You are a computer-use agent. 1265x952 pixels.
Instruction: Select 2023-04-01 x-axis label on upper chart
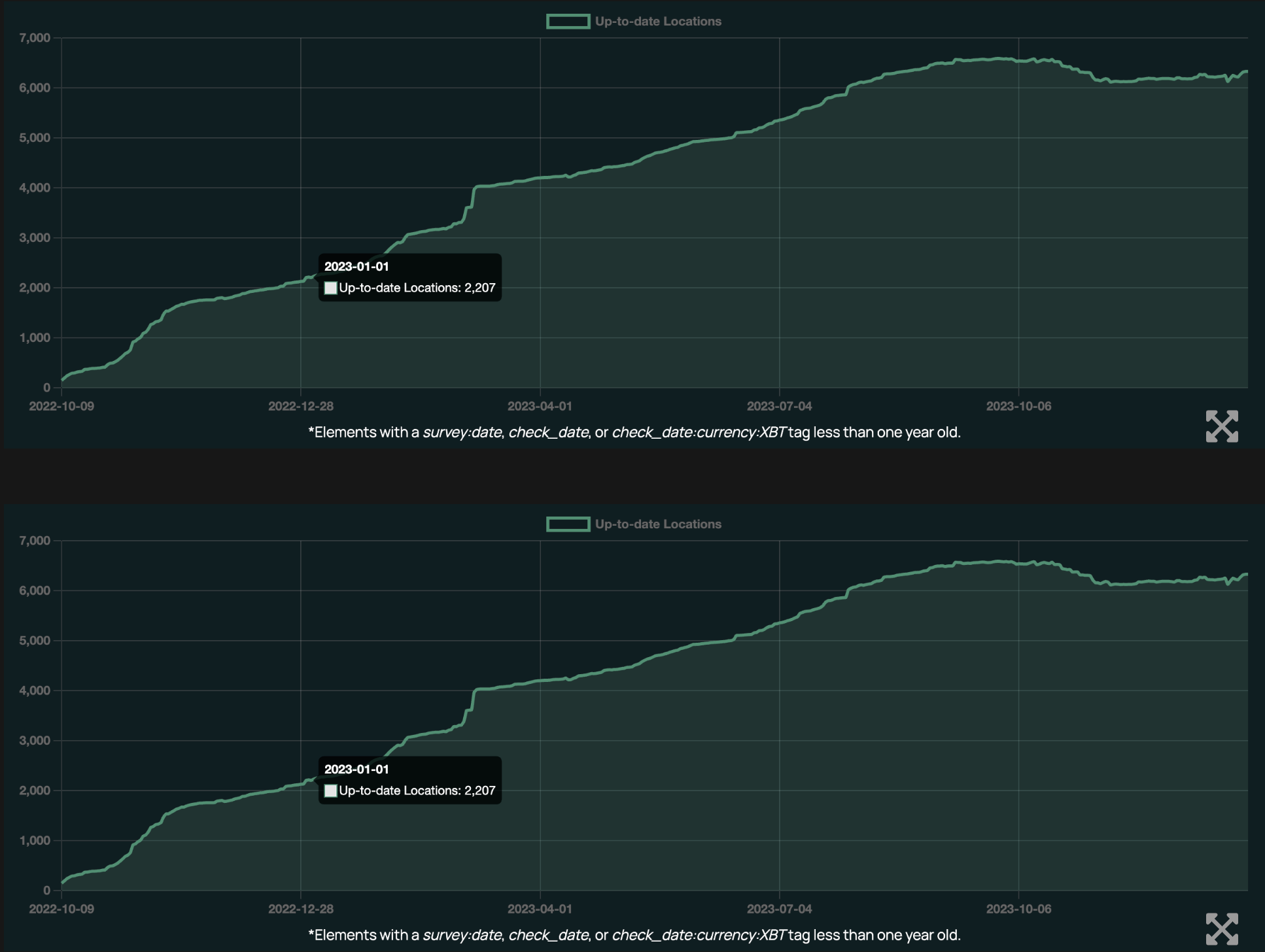click(x=540, y=406)
